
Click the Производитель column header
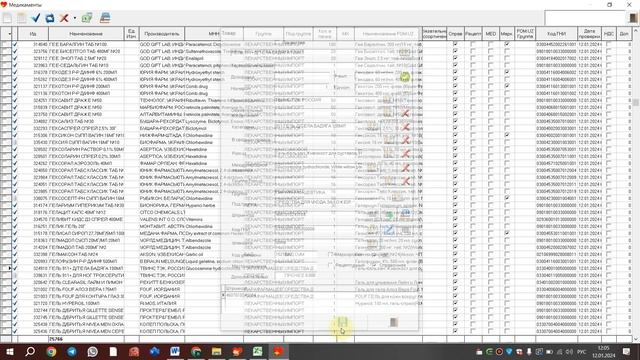coord(162,34)
